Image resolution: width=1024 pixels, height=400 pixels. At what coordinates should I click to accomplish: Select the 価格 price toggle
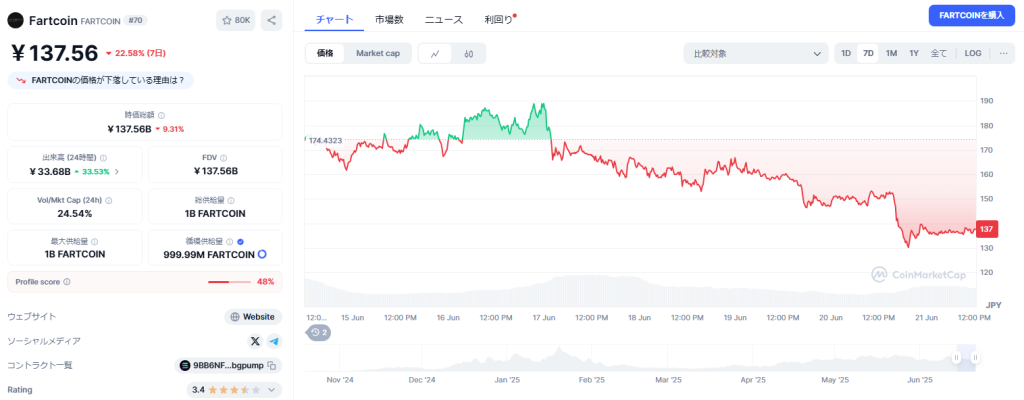[325, 53]
